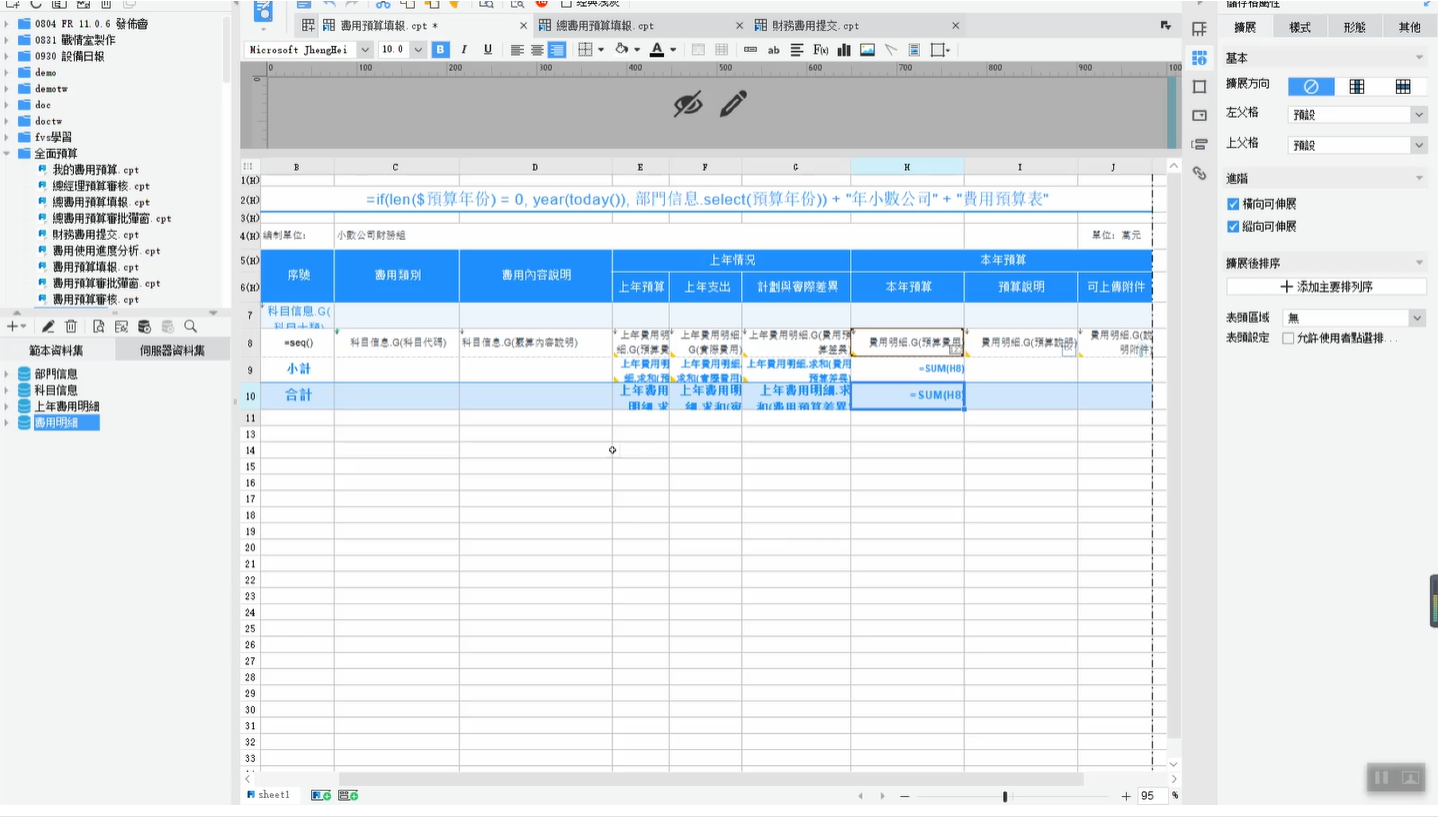Apply underline formatting

pos(488,49)
